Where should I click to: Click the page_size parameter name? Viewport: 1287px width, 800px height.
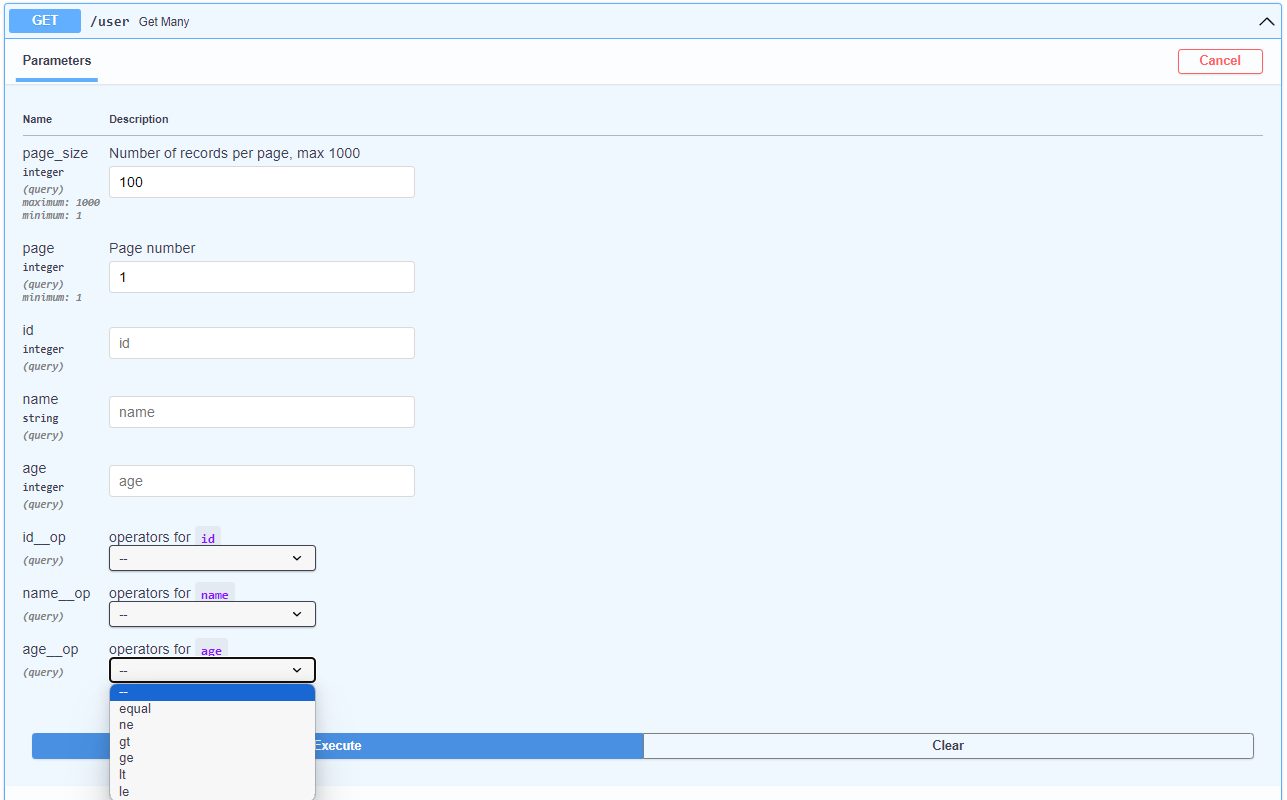[55, 153]
